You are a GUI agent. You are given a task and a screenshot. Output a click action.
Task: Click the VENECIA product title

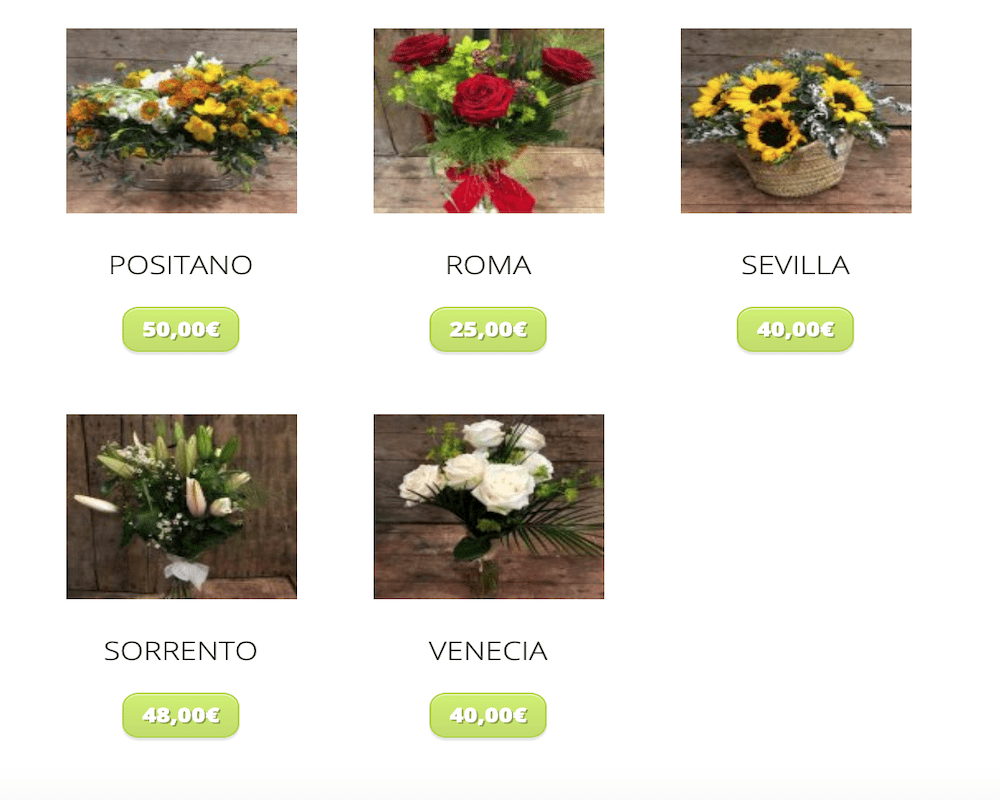click(x=489, y=651)
